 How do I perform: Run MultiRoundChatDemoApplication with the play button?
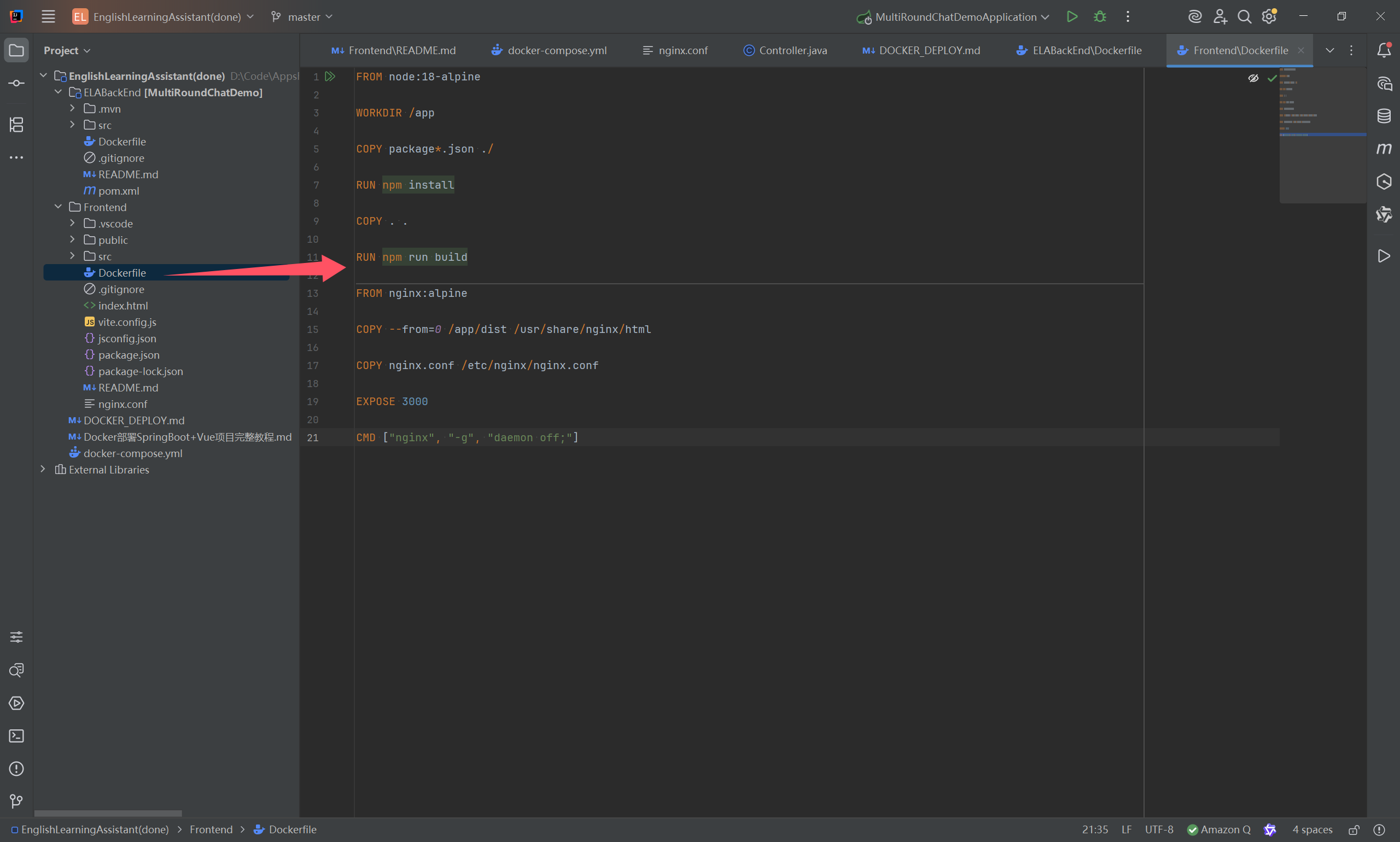[1071, 16]
